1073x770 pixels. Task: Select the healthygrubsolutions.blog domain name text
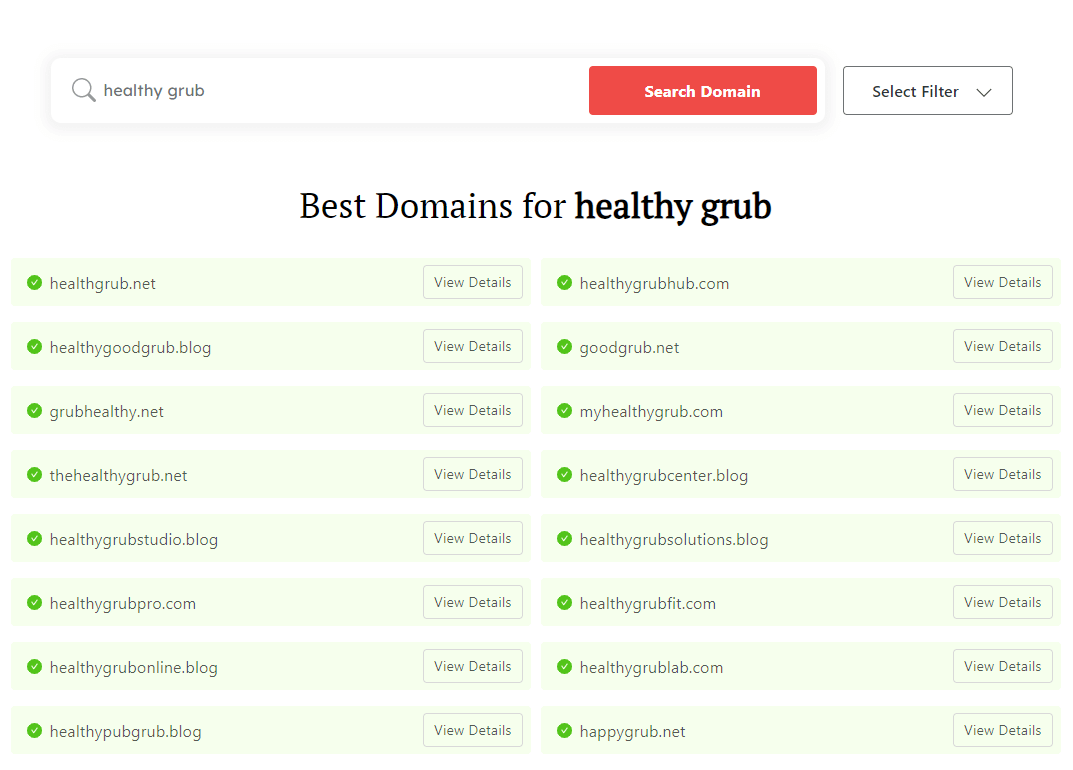674,539
